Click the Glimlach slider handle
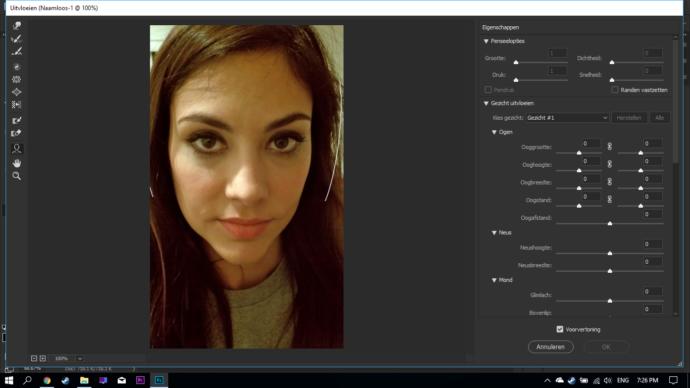This screenshot has width=690, height=388. [609, 301]
